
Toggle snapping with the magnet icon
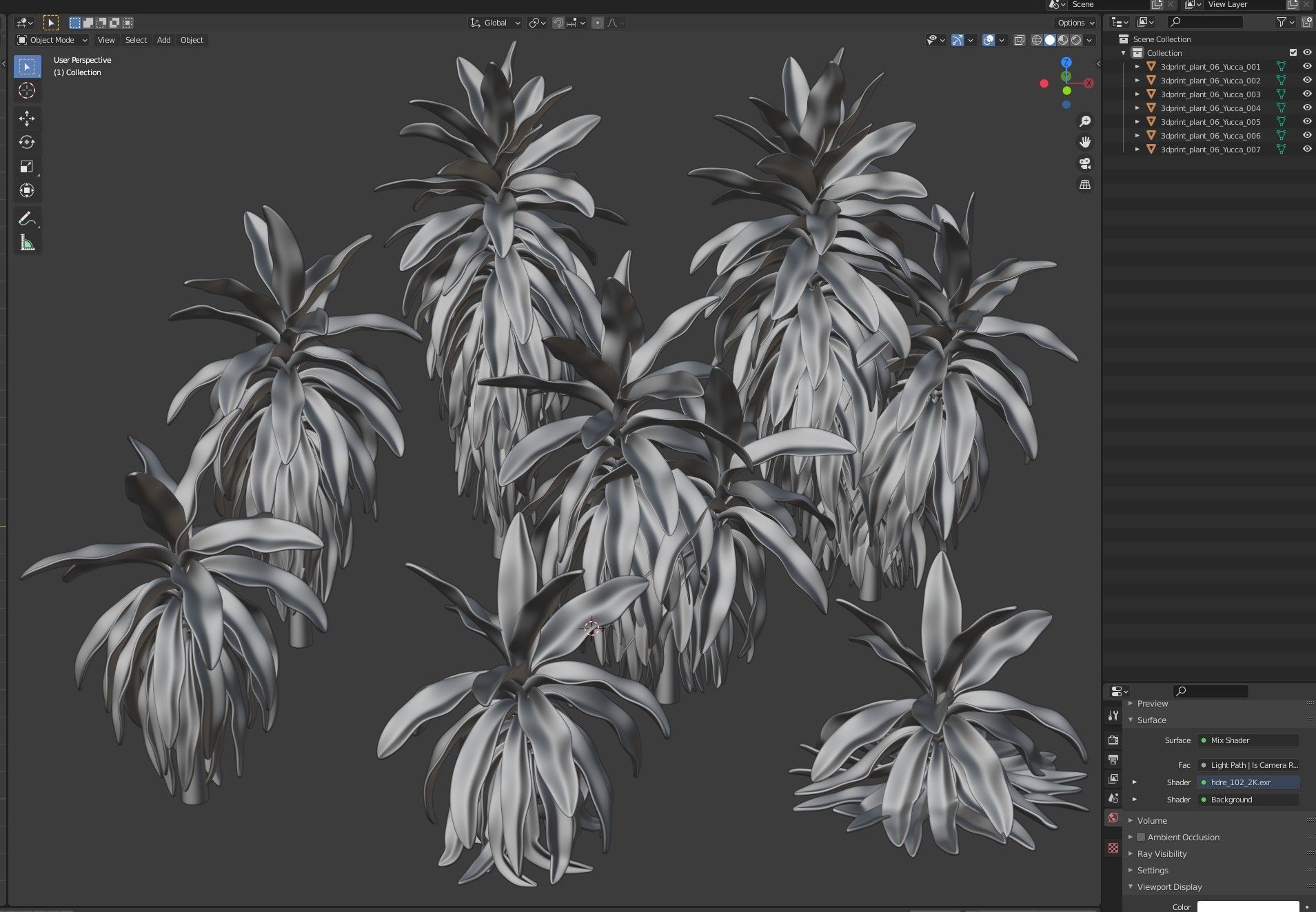(559, 23)
